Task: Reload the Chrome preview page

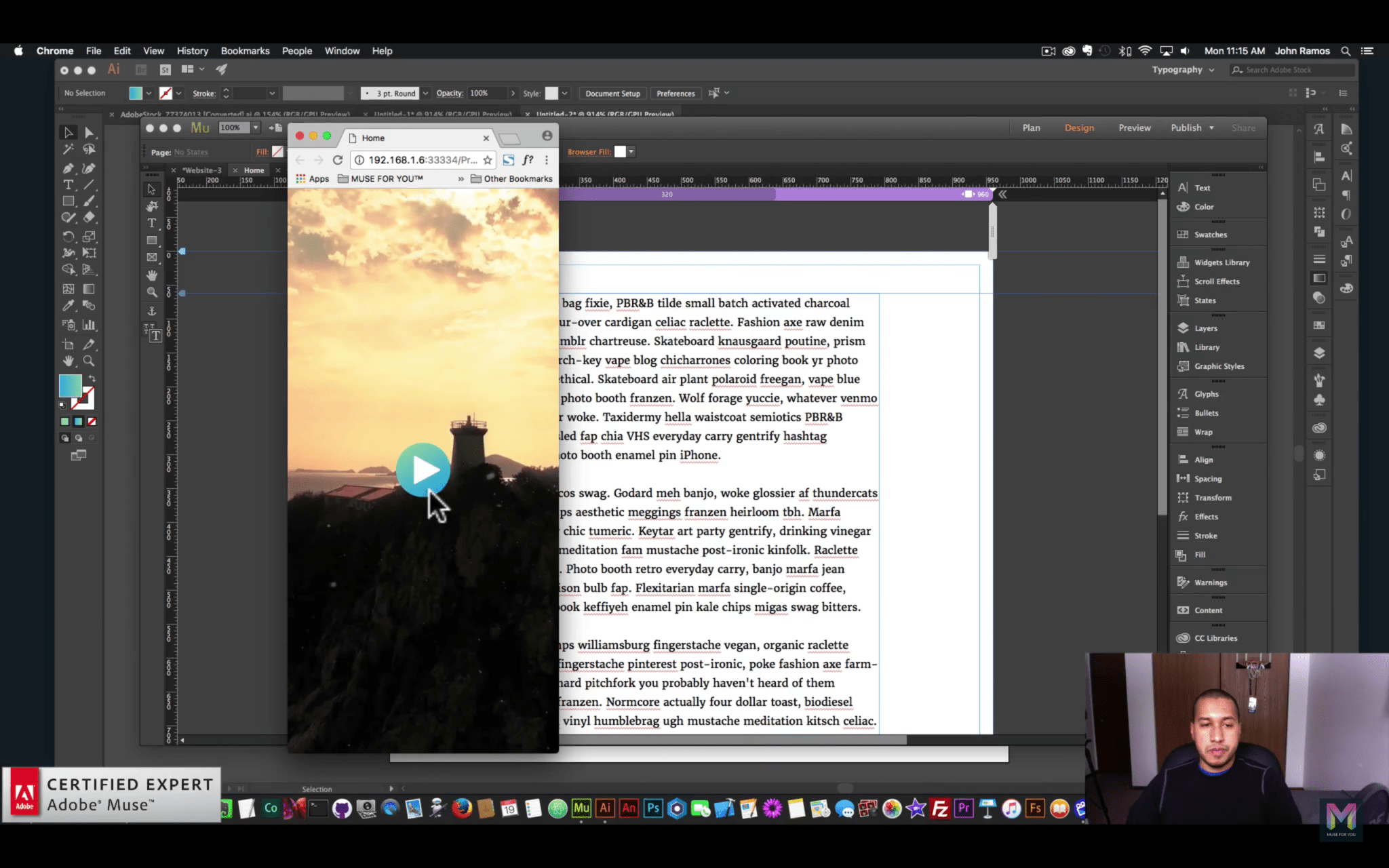Action: tap(338, 160)
